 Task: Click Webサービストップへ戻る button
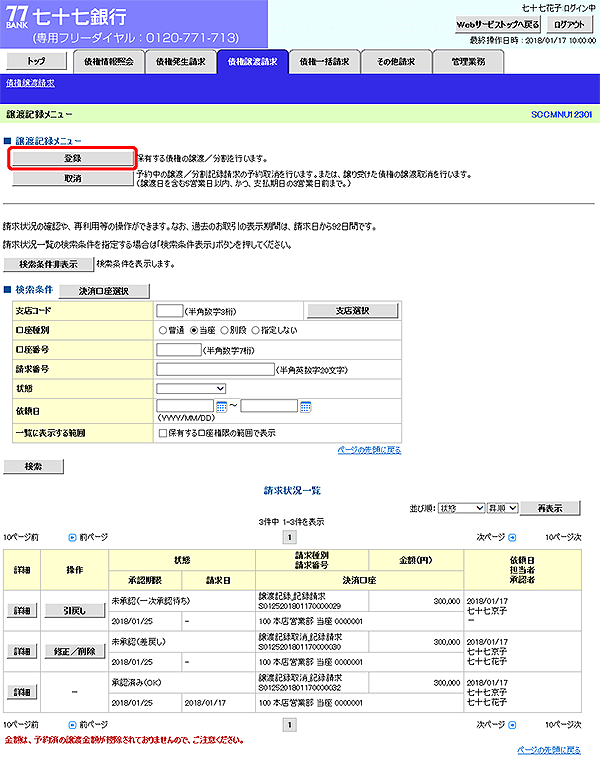pyautogui.click(x=498, y=25)
